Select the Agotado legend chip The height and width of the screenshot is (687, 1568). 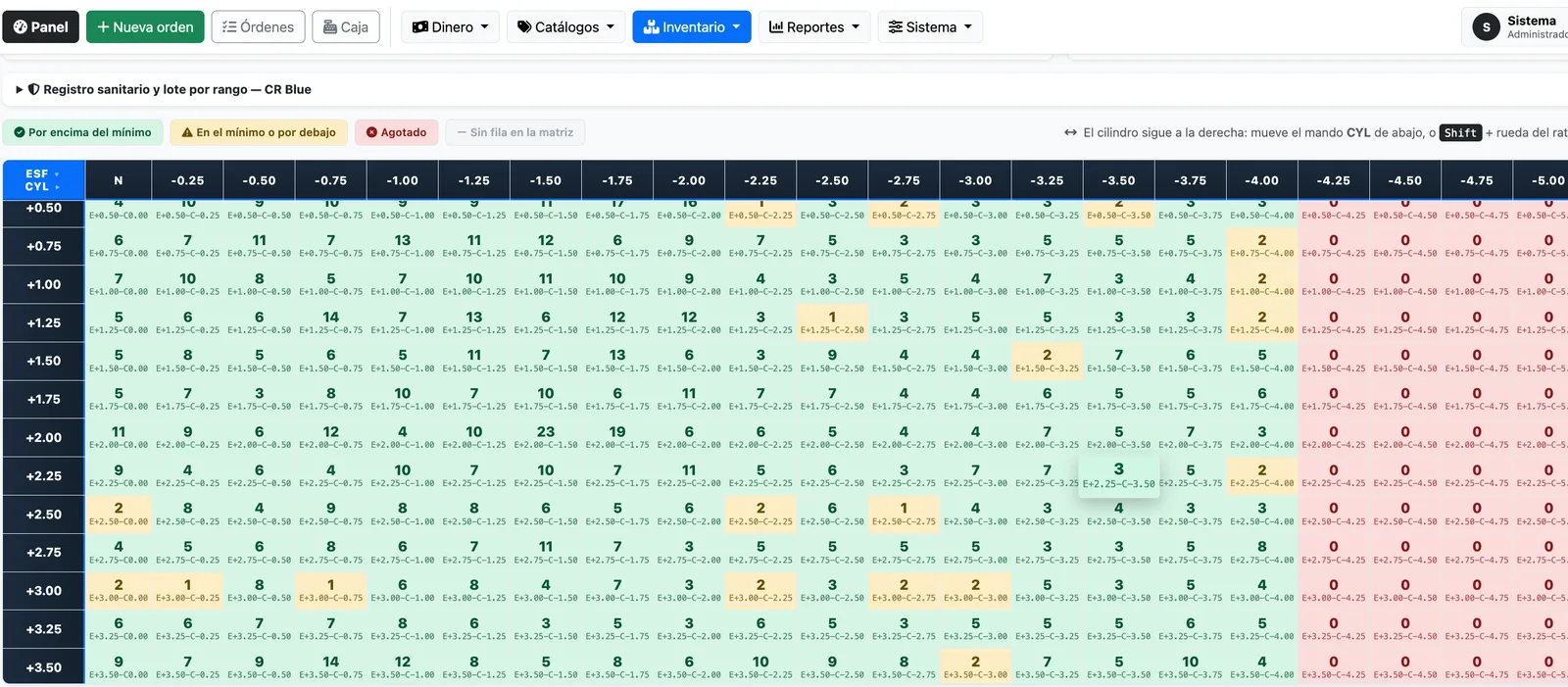coord(396,132)
